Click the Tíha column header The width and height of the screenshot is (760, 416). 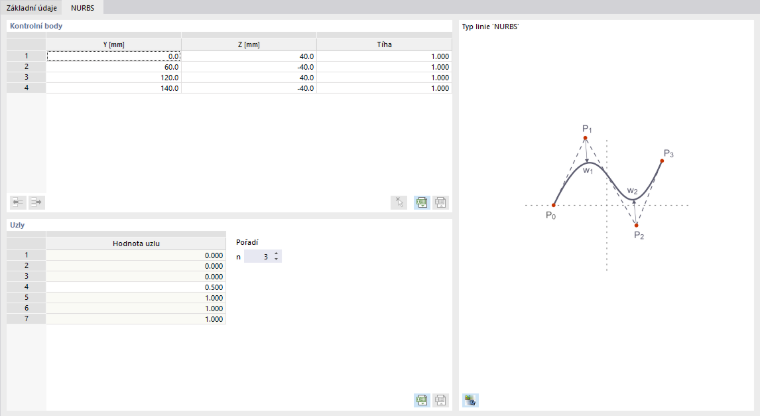coord(384,44)
